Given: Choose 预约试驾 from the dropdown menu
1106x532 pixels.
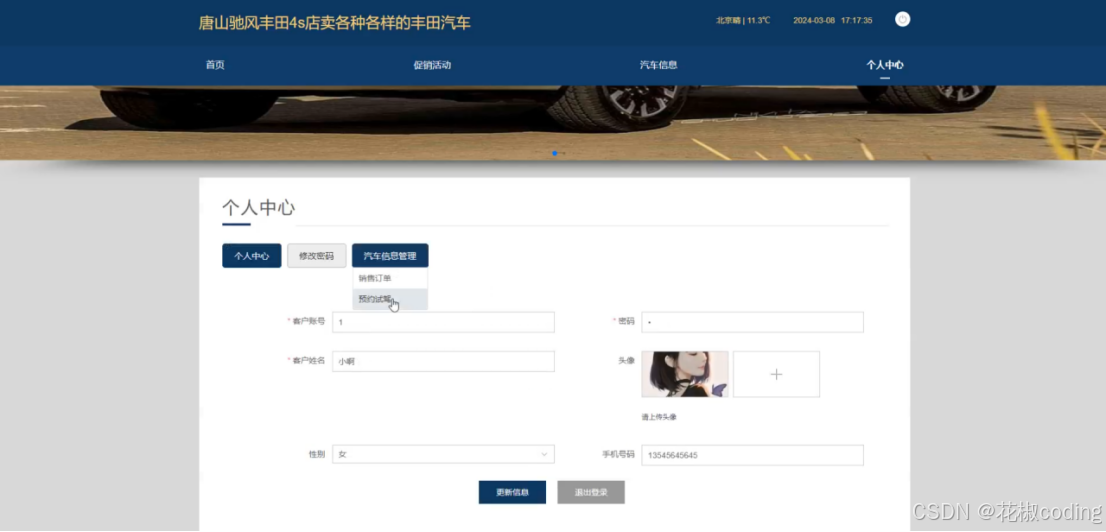Looking at the screenshot, I should (x=390, y=298).
